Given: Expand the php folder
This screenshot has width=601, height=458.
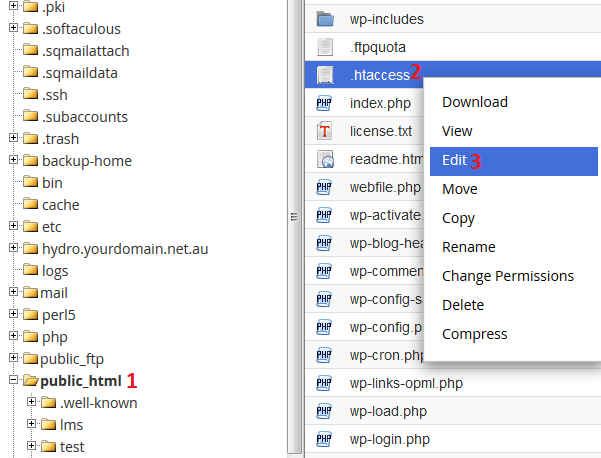Looking at the screenshot, I should coord(13,336).
